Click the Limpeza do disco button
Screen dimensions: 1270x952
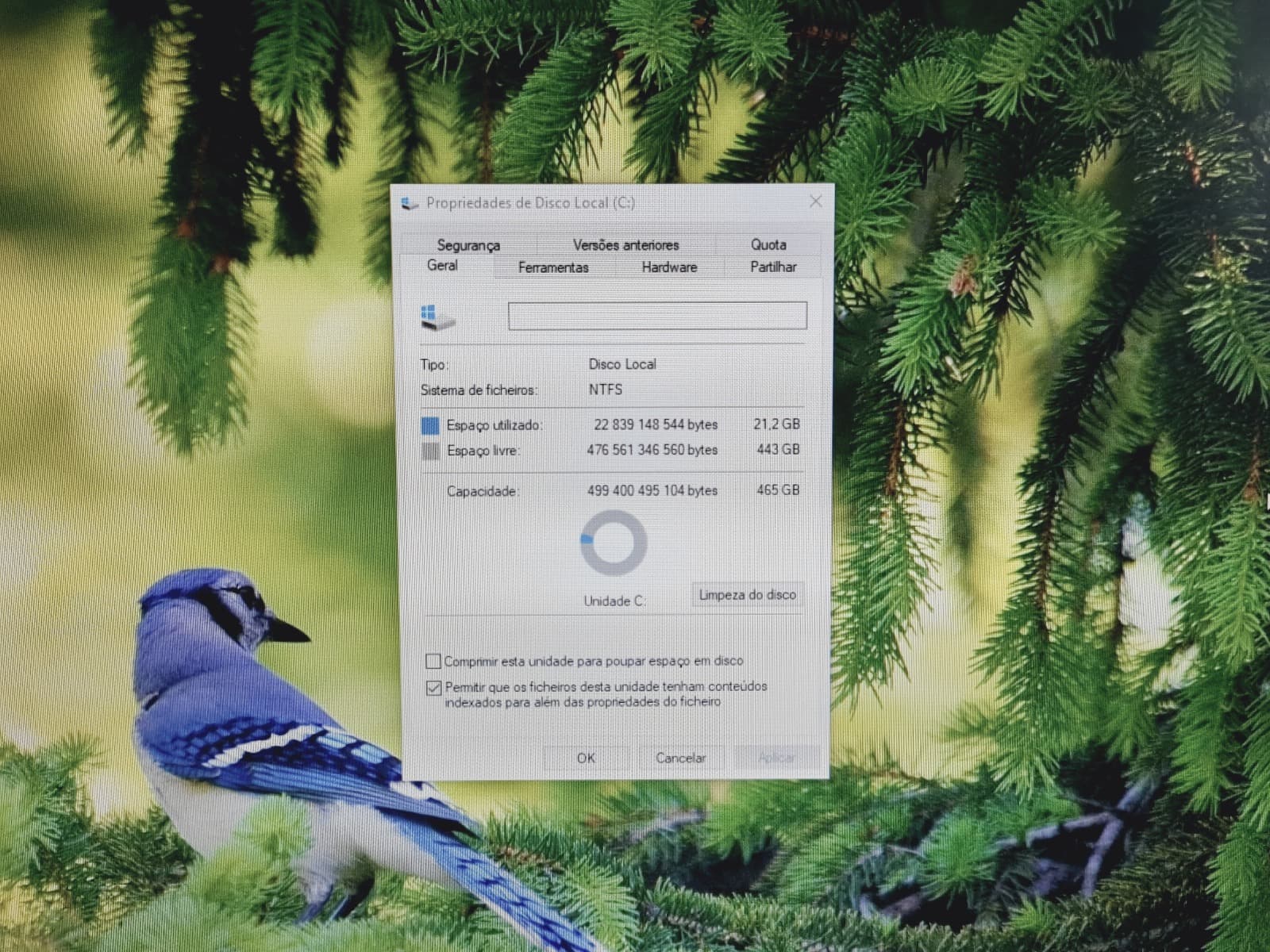[747, 595]
